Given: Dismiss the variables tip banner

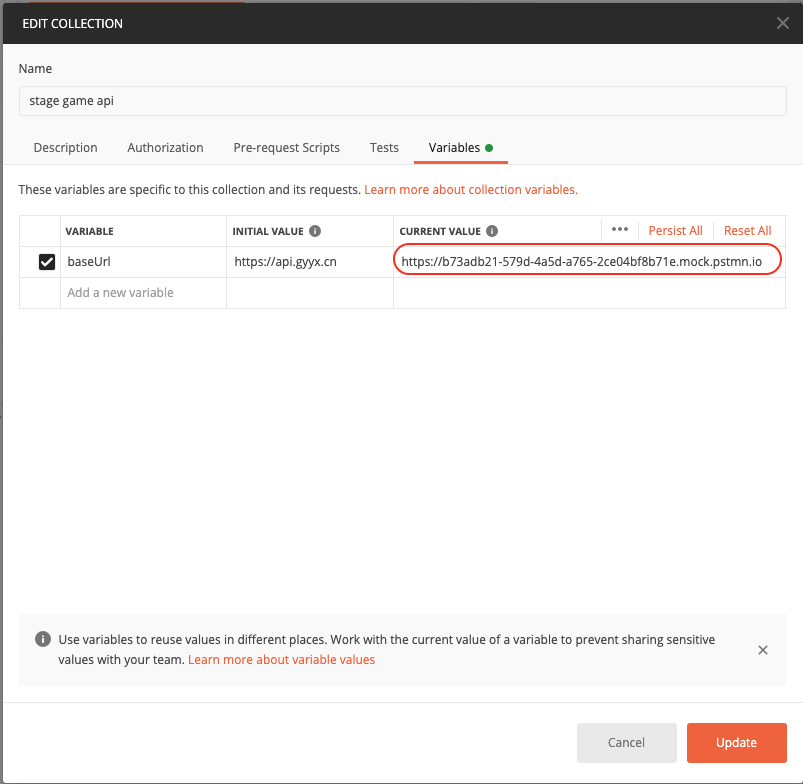Looking at the screenshot, I should (763, 650).
